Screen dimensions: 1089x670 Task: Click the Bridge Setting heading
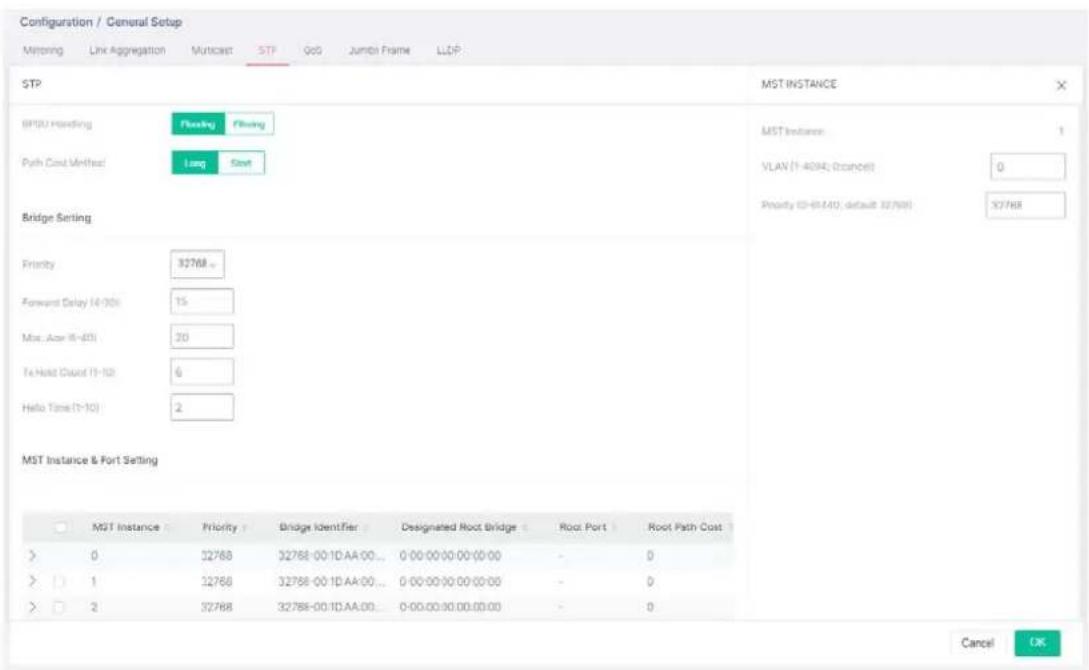point(56,218)
